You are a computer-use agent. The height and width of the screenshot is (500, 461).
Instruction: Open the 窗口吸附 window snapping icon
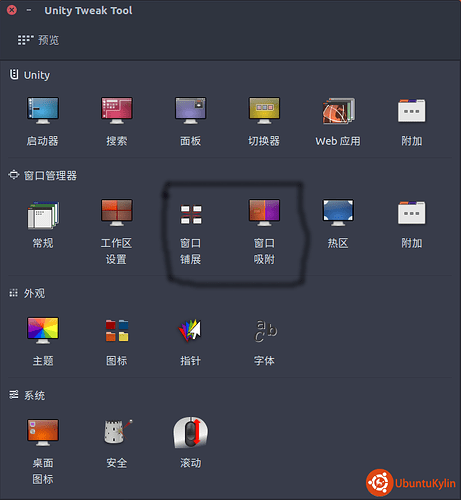pos(264,213)
